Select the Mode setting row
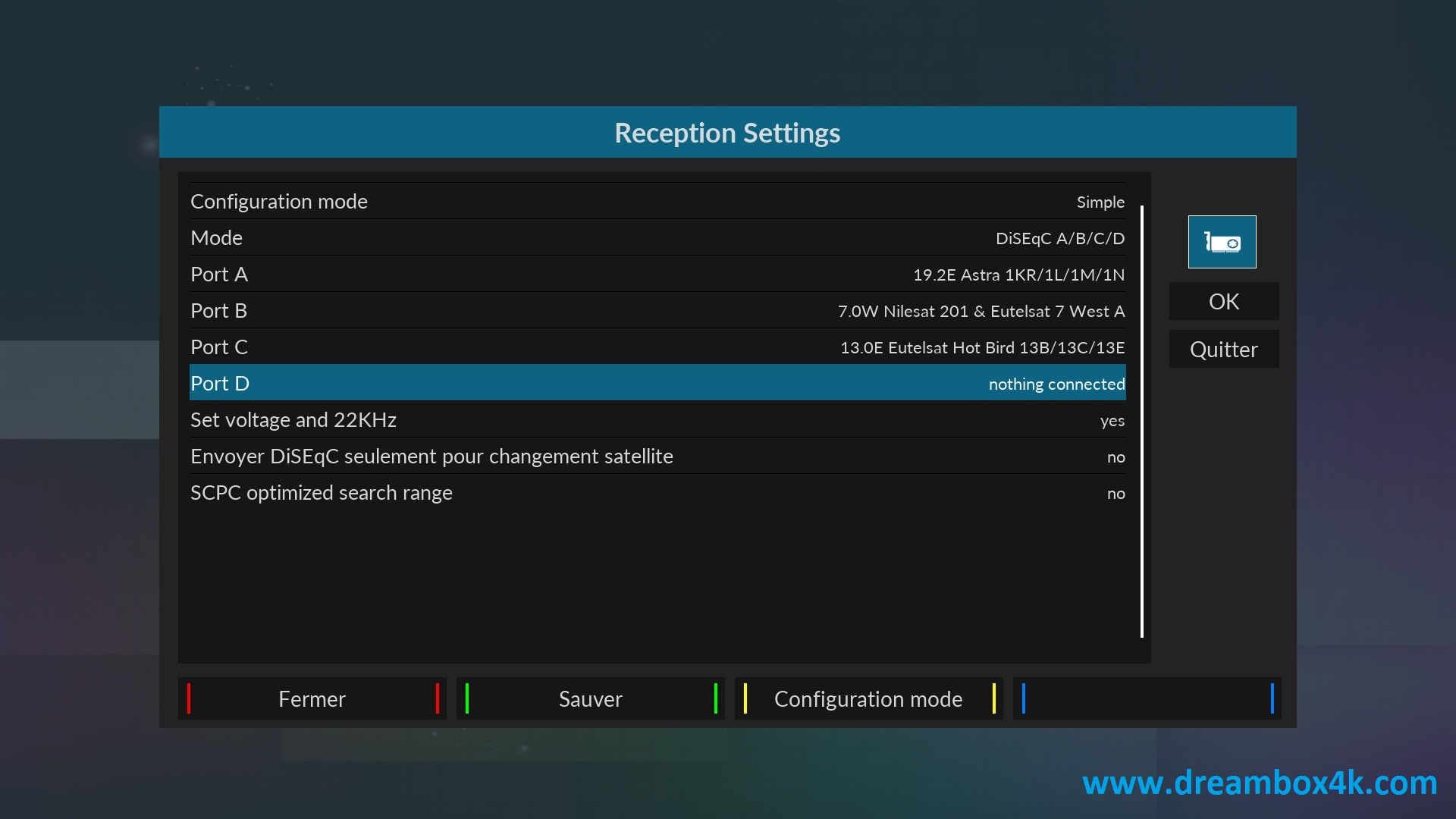Screen dimensions: 1456x819 (657, 237)
